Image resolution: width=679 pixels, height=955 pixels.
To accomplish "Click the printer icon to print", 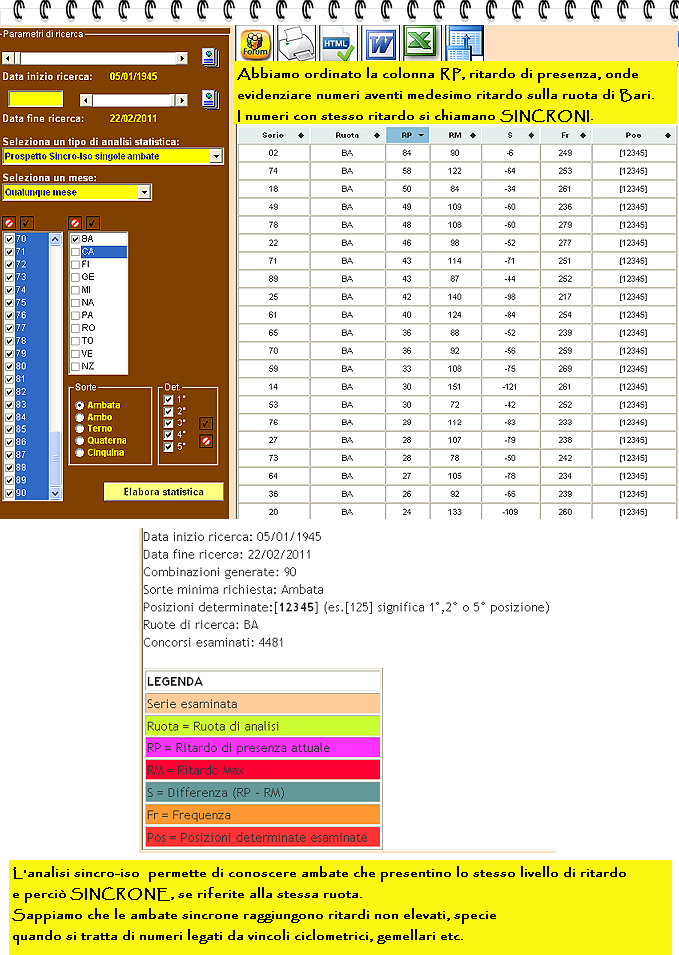I will (296, 44).
